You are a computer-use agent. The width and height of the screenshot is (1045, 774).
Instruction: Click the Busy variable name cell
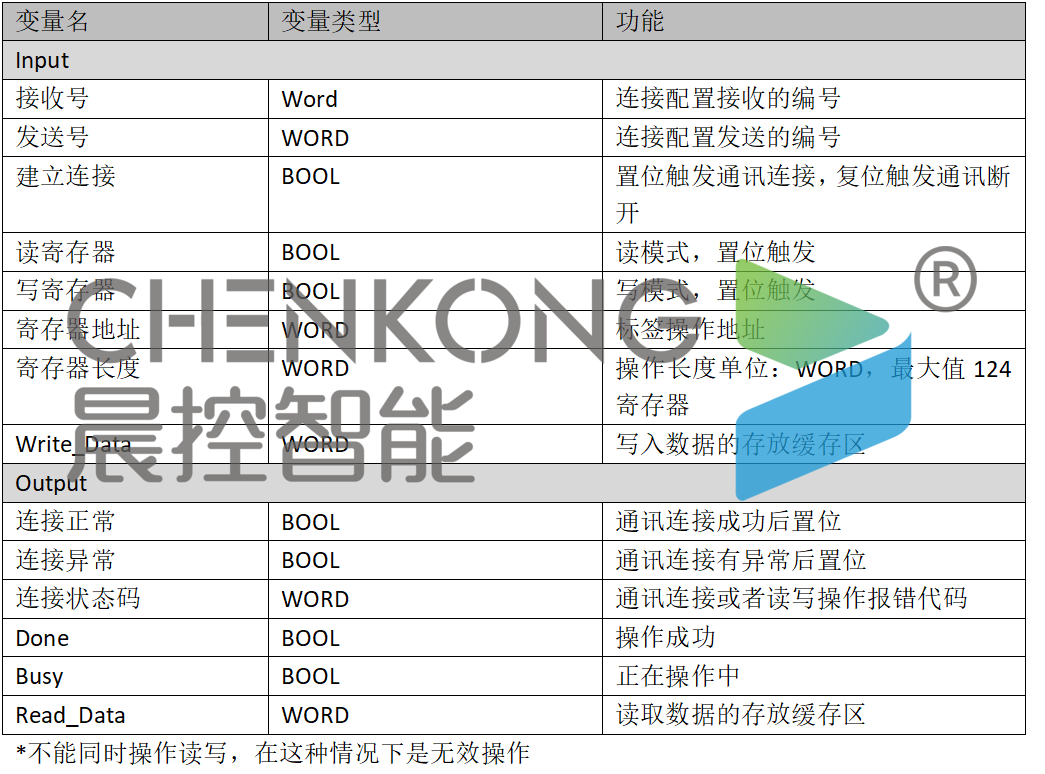[39, 676]
